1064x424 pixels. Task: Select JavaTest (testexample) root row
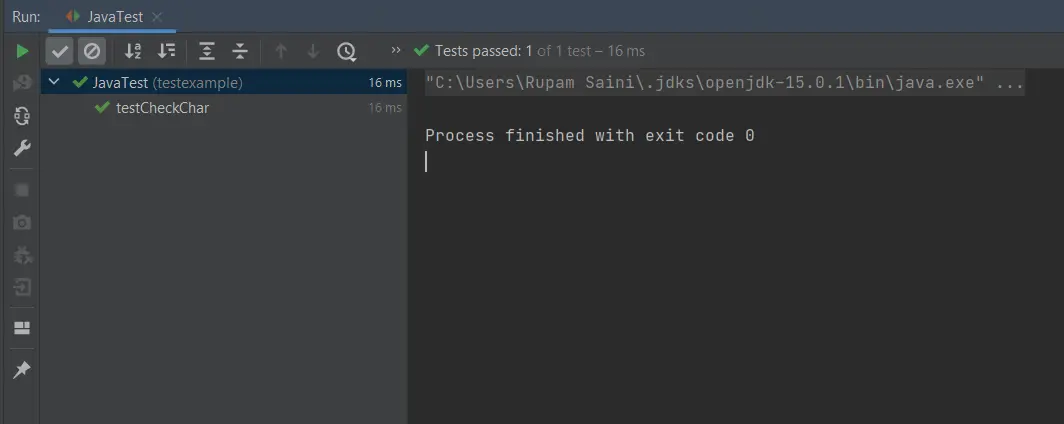pos(224,82)
